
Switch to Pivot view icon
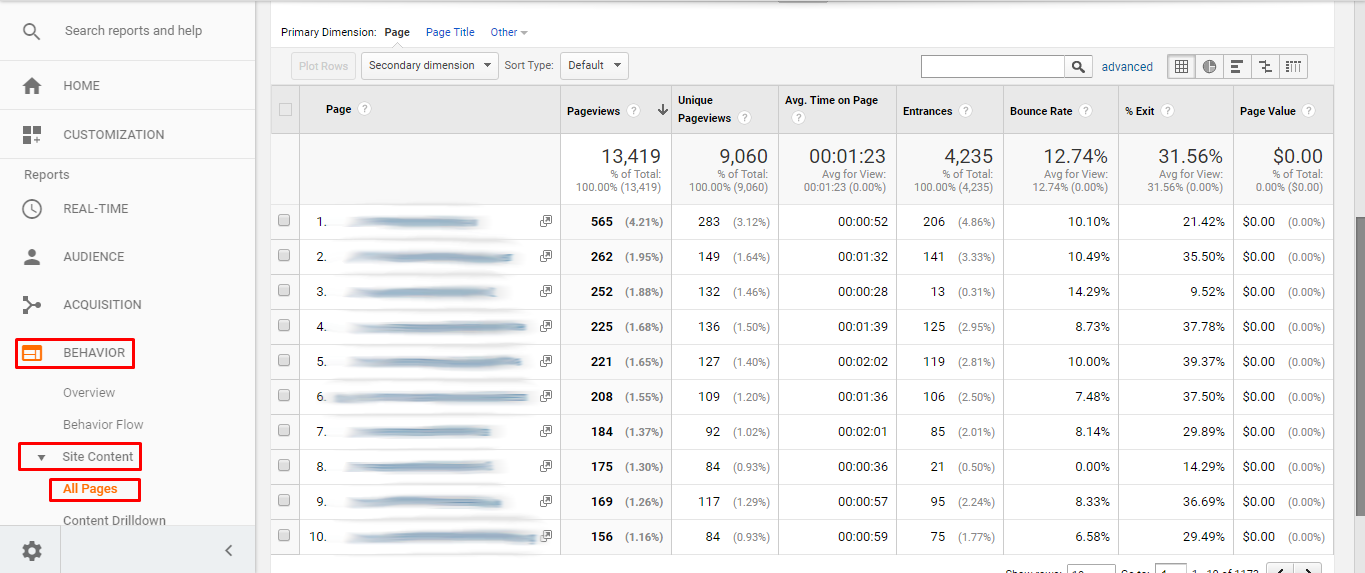click(1293, 66)
